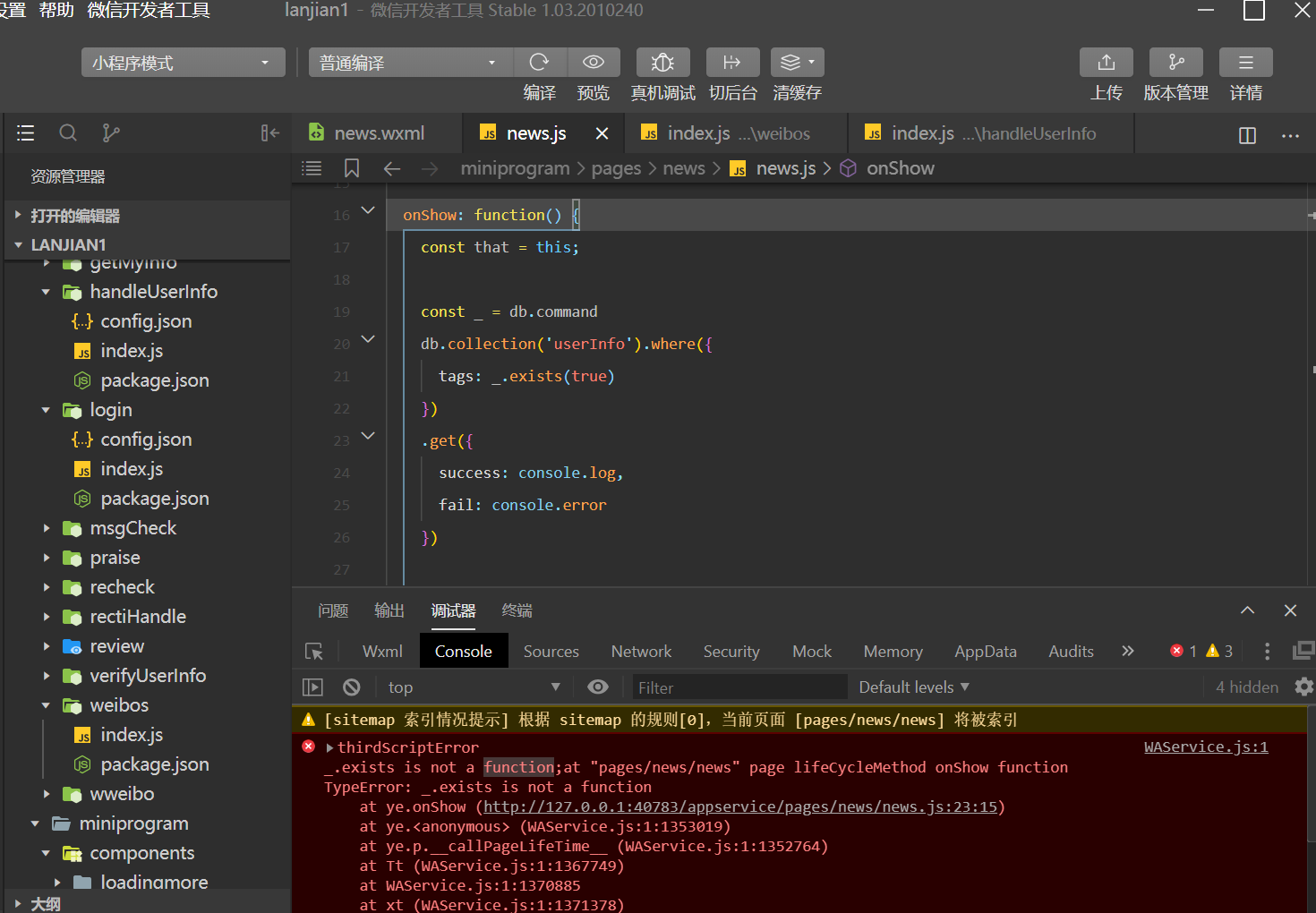
Task: Click the upload icon button
Action: pyautogui.click(x=1107, y=62)
